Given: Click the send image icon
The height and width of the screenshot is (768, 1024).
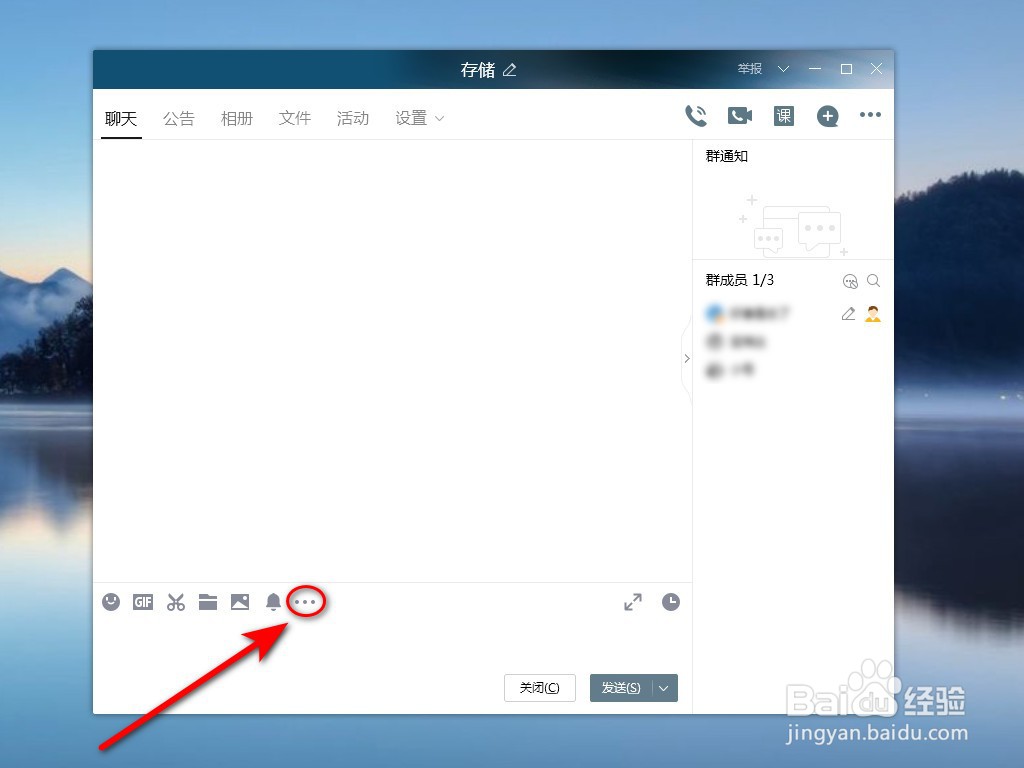Looking at the screenshot, I should (x=239, y=602).
